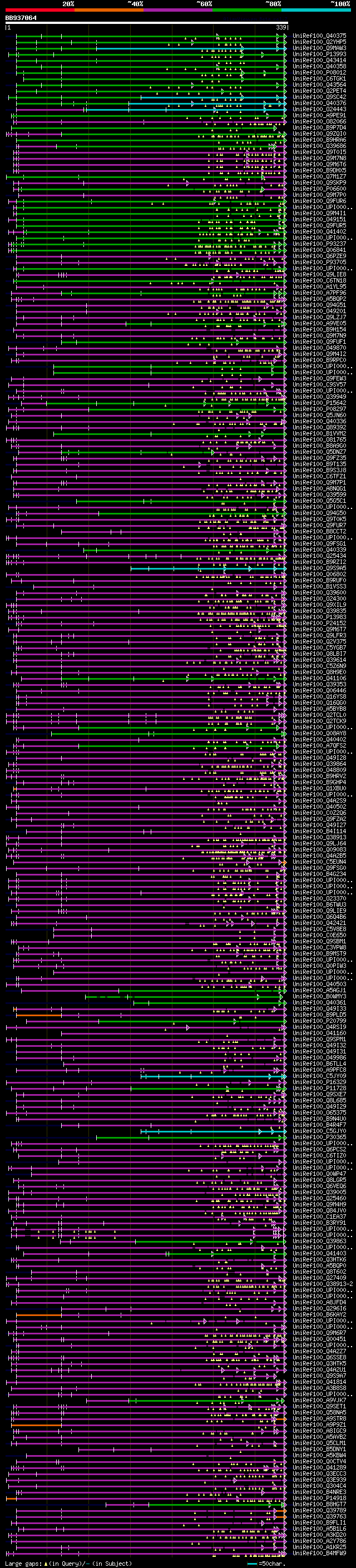This screenshot has width=356, height=1568.
Task: Select label UniRef100_Q40376
Action: [x=319, y=103]
